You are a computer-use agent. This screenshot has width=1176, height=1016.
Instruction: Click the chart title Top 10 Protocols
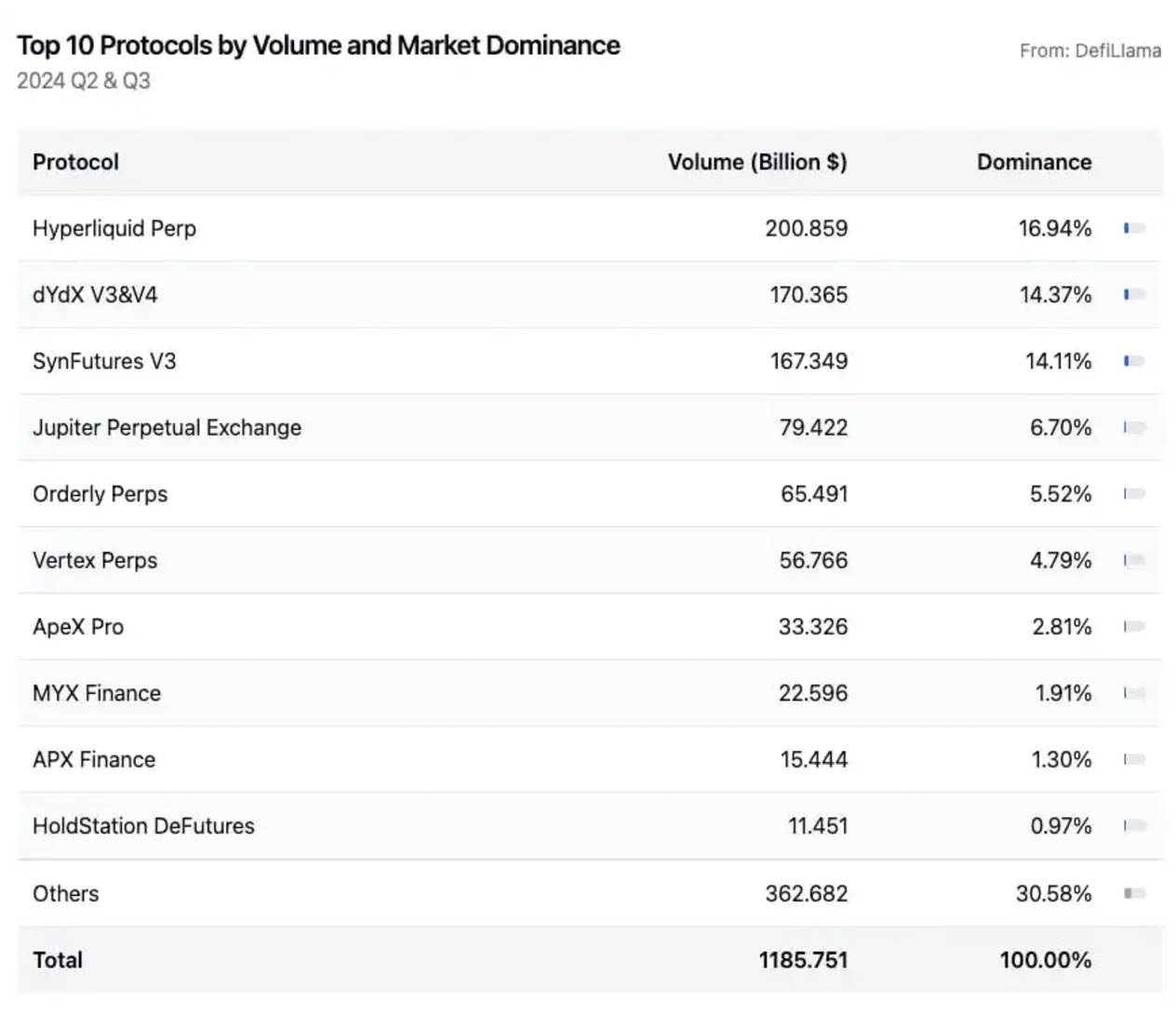coord(318,46)
